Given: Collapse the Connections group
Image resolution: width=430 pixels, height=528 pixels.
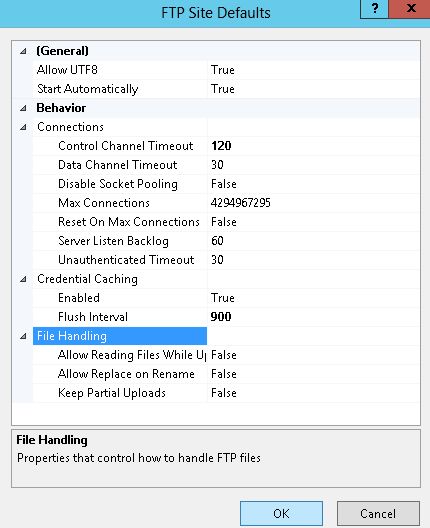Looking at the screenshot, I should click(23, 127).
